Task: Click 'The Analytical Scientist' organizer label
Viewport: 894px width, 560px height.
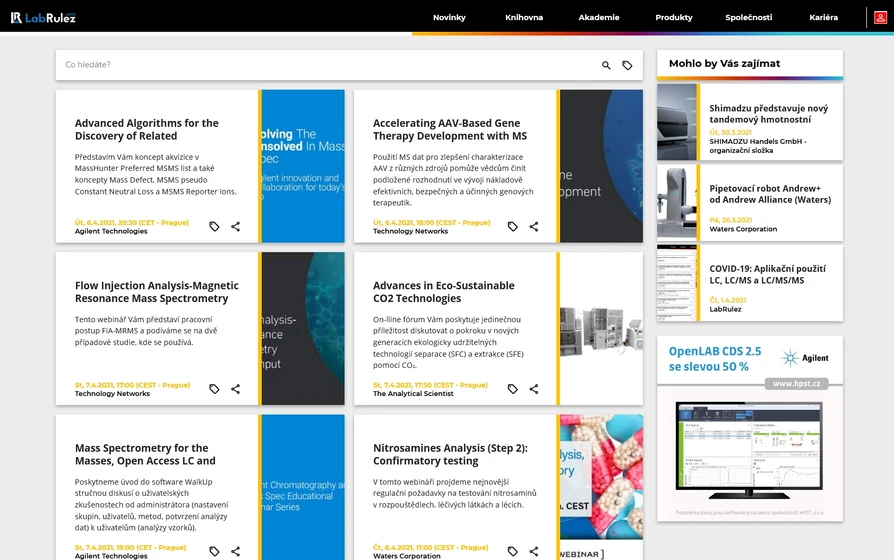Action: 413,394
